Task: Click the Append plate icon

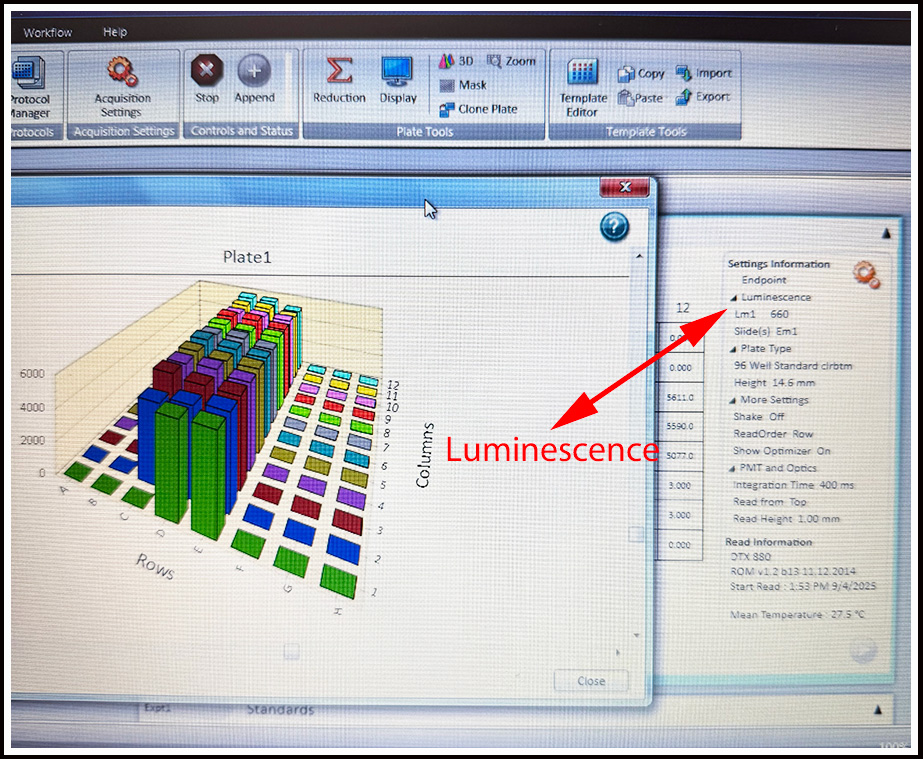Action: (254, 79)
